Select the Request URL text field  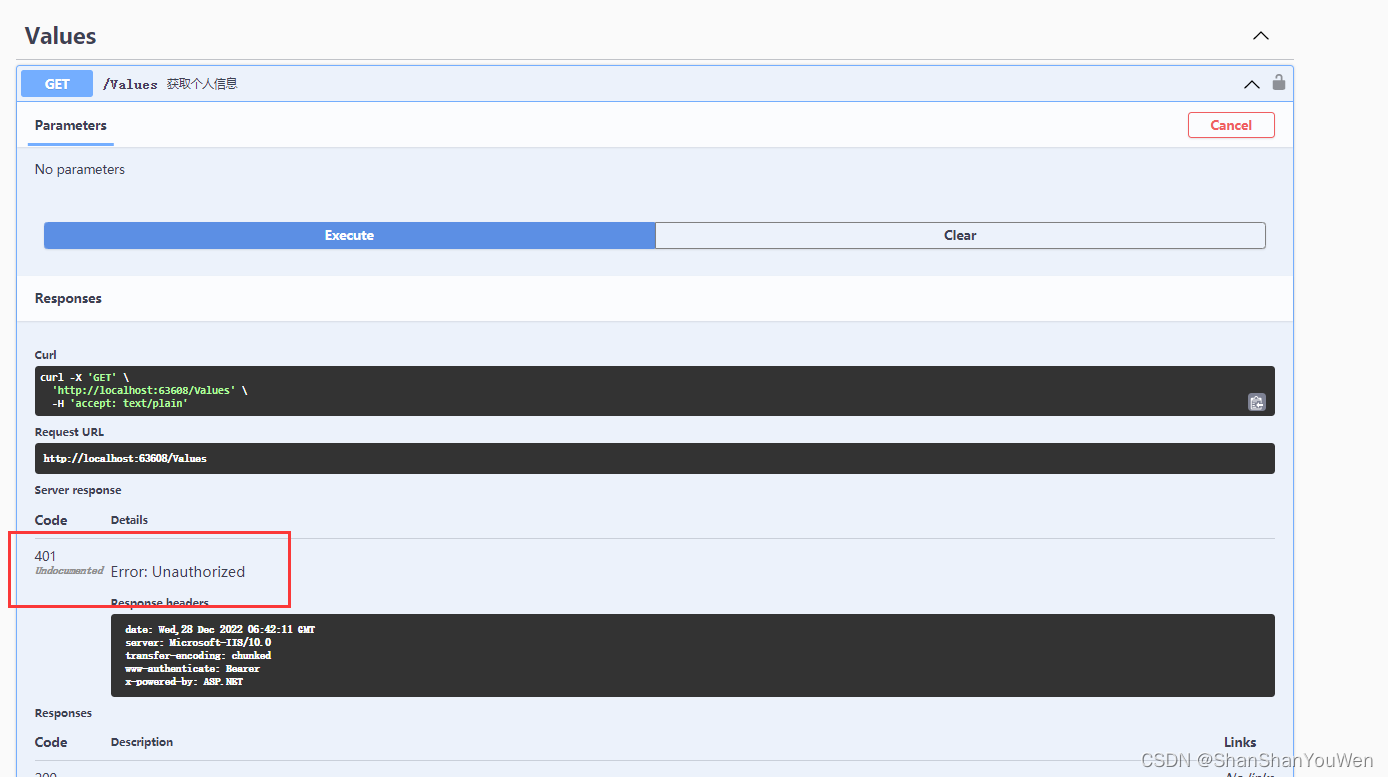point(655,458)
